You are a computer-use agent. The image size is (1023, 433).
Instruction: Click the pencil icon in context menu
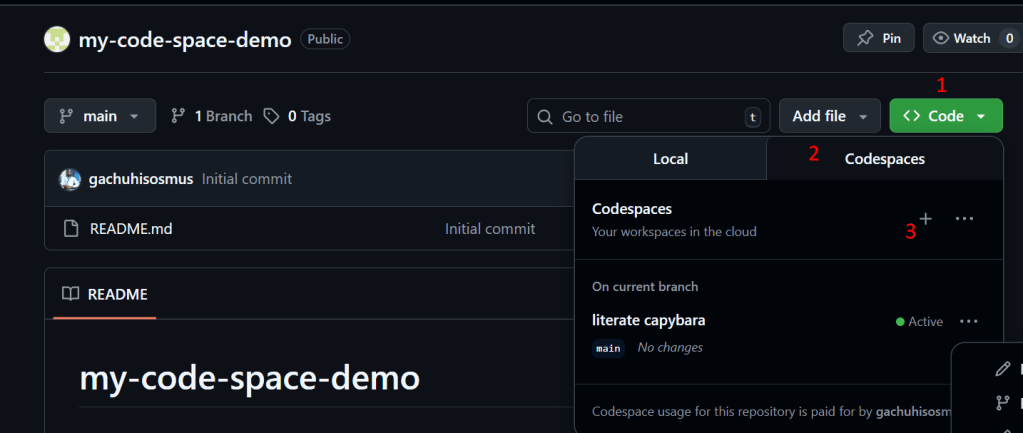[1002, 369]
